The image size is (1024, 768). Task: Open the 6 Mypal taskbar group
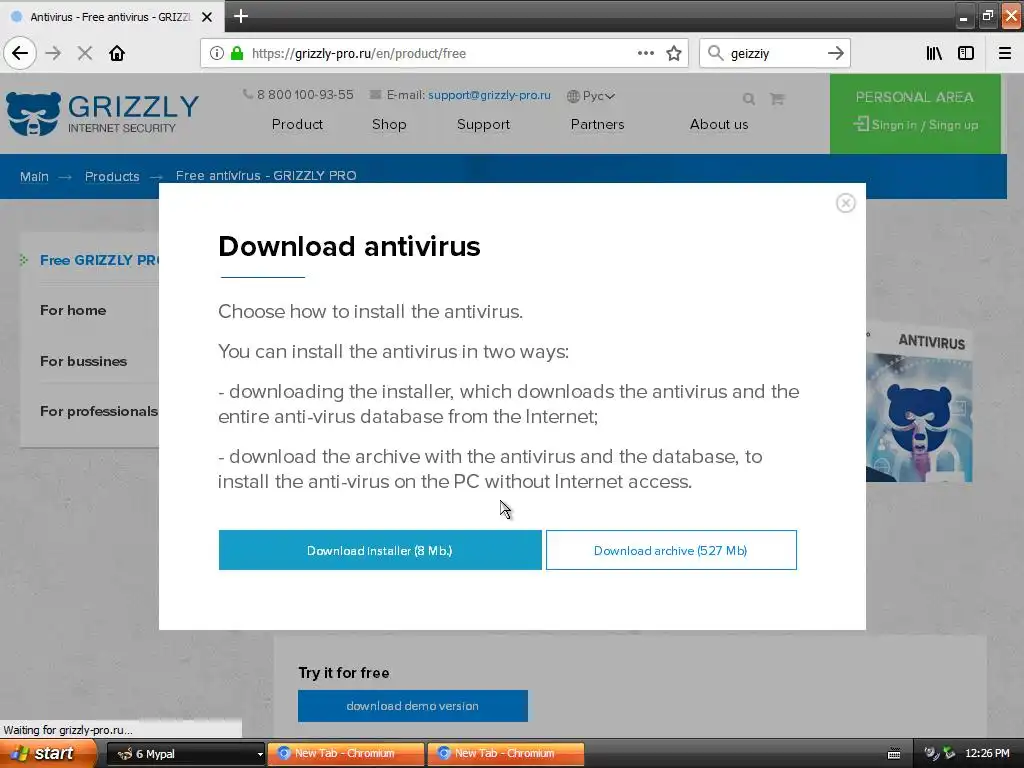185,754
